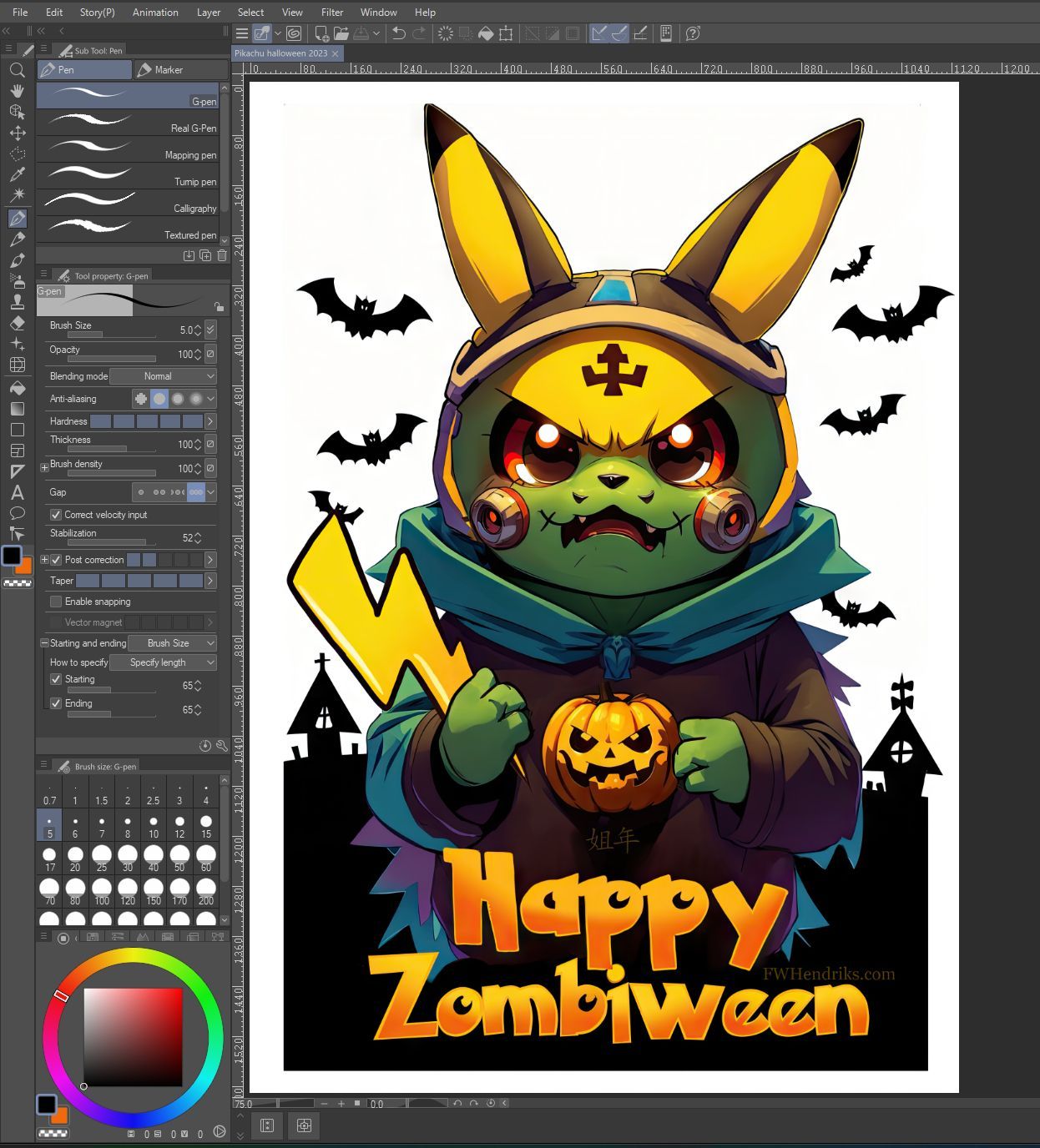1040x1148 pixels.
Task: Expand the Brush density plus expander
Action: tap(44, 468)
